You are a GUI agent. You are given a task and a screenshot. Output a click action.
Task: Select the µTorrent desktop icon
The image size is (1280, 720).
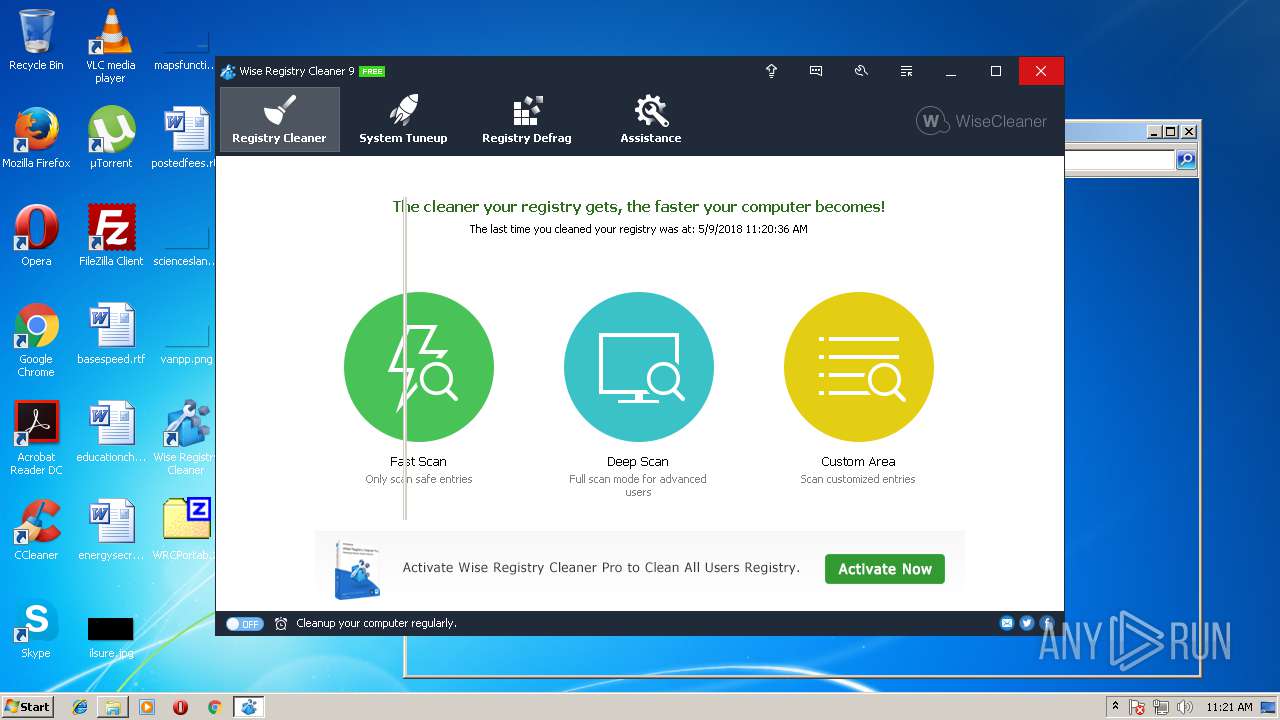tap(111, 138)
